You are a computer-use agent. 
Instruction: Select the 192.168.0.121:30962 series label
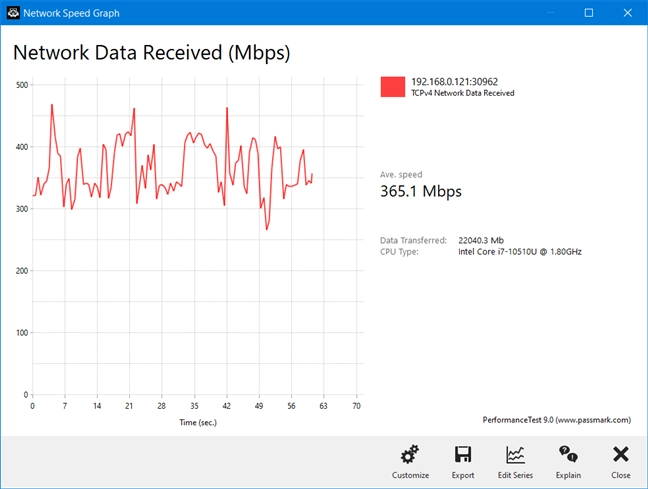pos(454,81)
